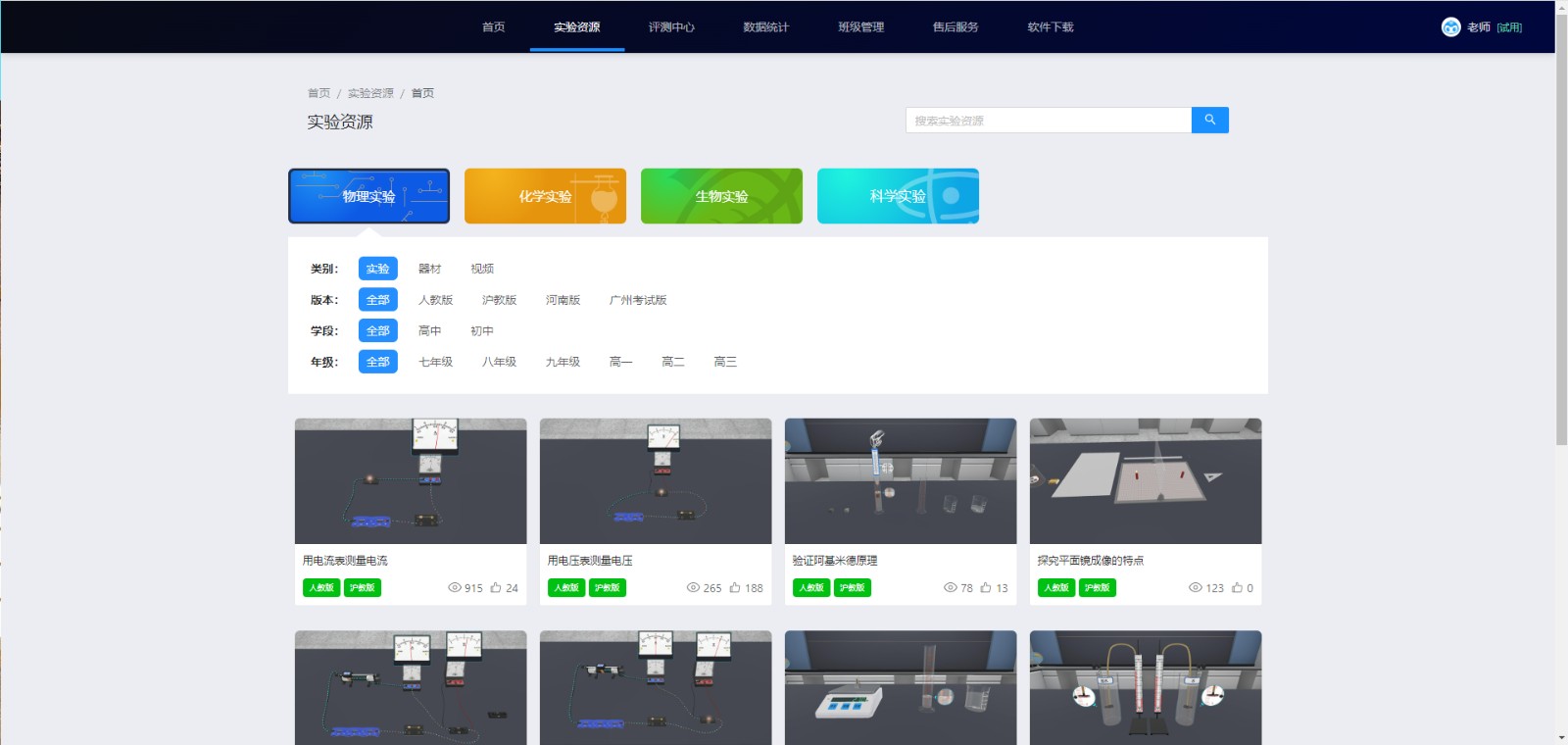Screen dimensions: 1568x745
Task: Click the teacher avatar icon
Action: click(x=1450, y=27)
